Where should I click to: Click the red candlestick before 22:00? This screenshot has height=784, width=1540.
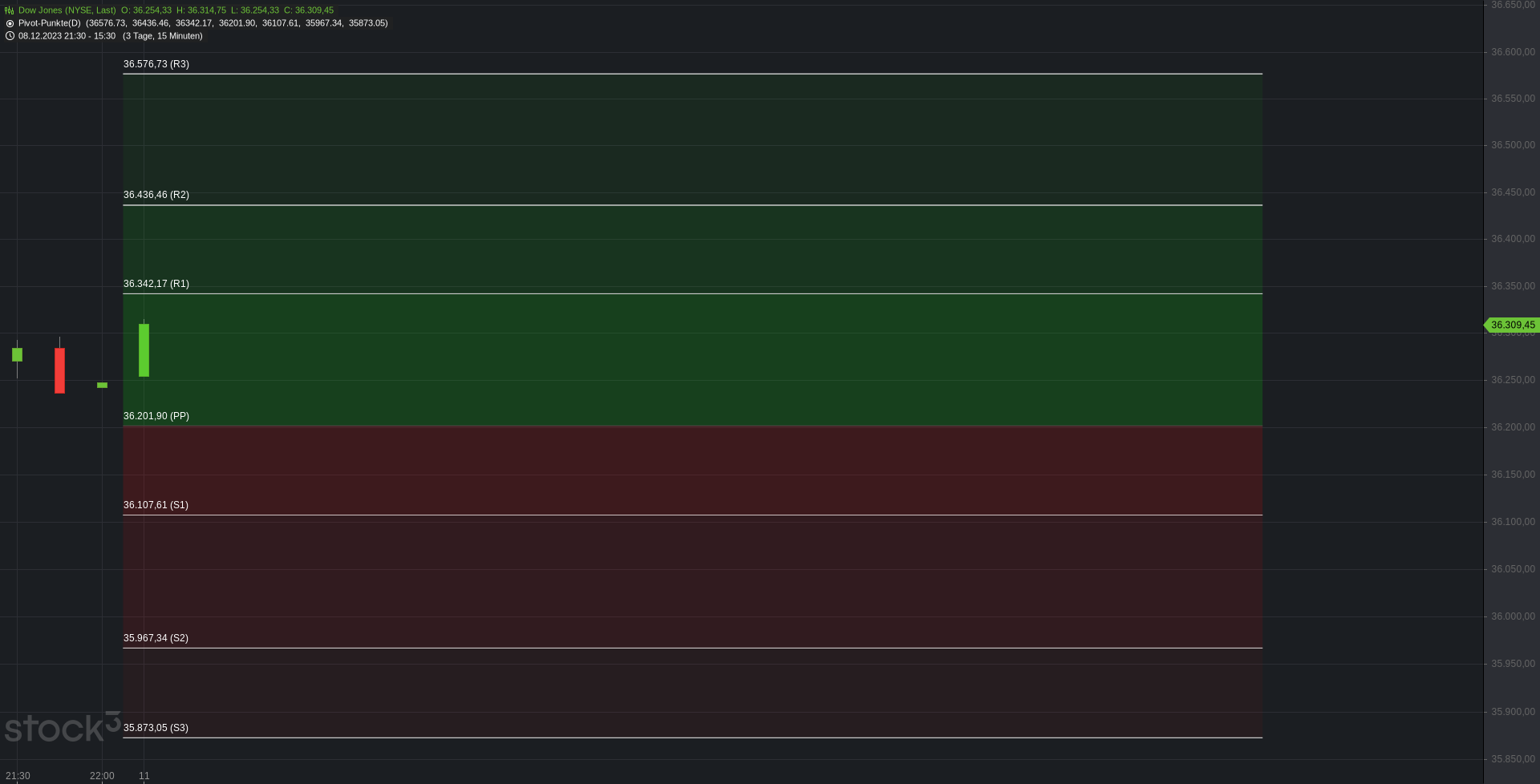(x=59, y=370)
